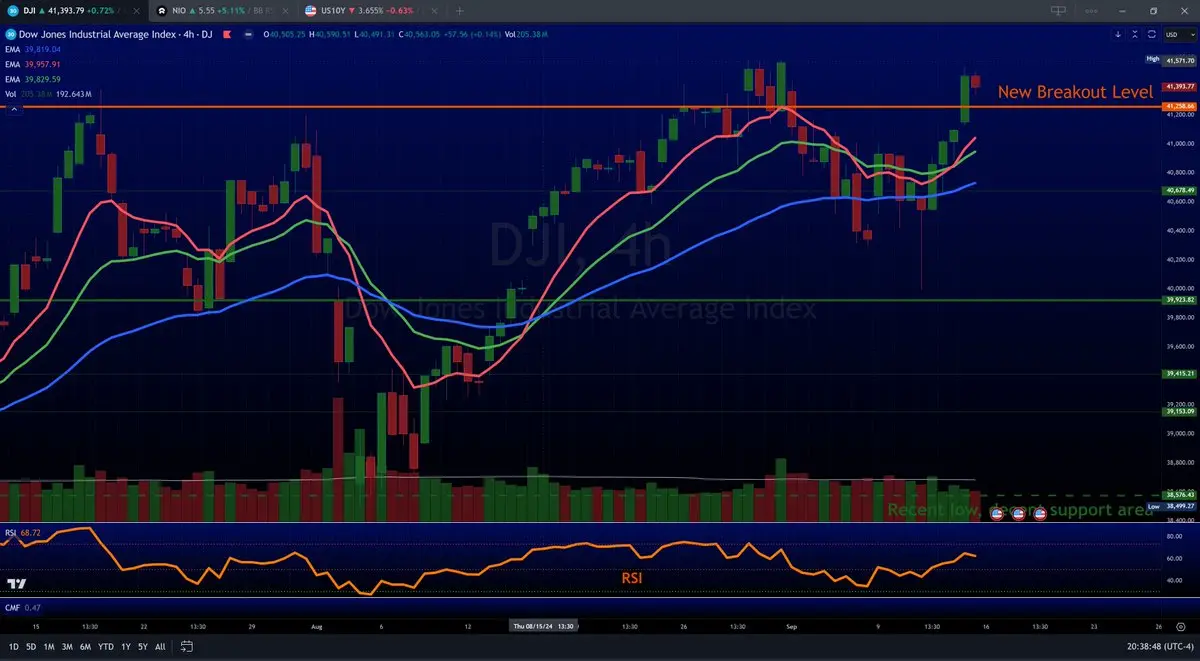Select the Vol indicator legend
Image resolution: width=1200 pixels, height=661 pixels.
click(x=49, y=94)
